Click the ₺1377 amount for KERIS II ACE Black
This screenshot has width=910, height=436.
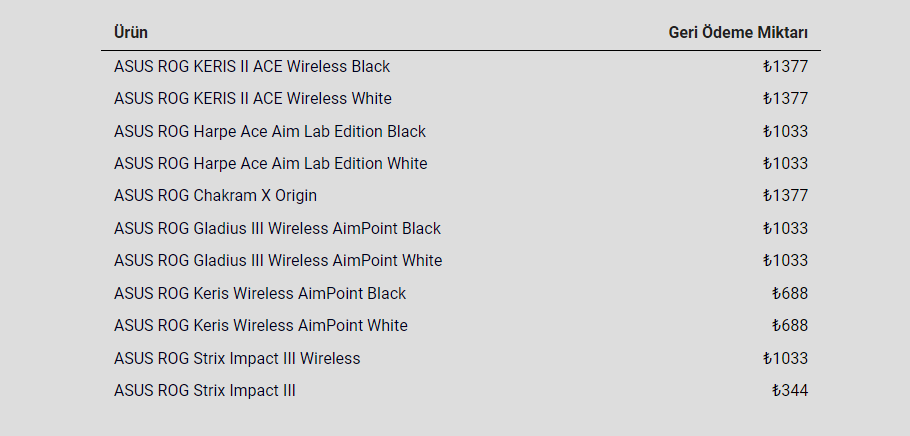[x=785, y=67]
